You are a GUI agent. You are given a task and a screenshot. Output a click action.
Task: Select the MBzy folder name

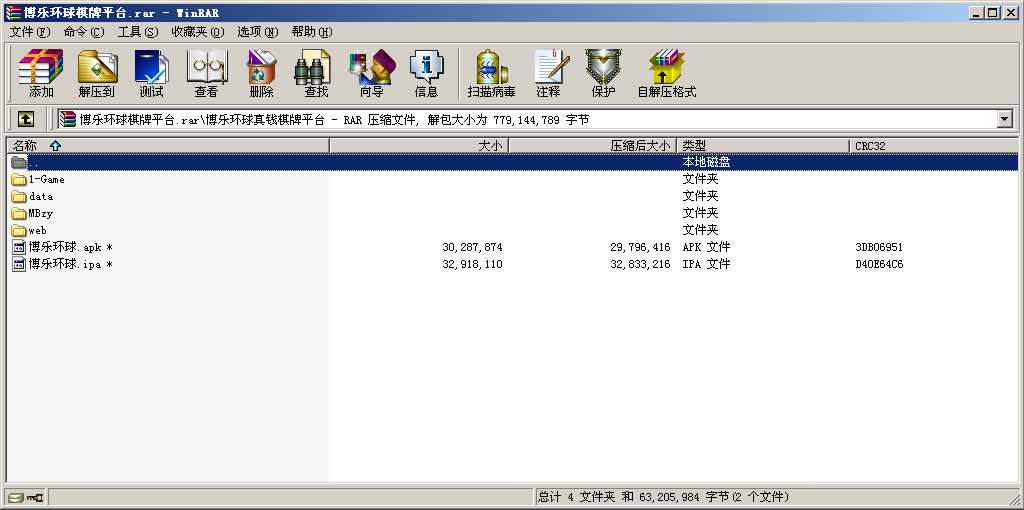(40, 213)
